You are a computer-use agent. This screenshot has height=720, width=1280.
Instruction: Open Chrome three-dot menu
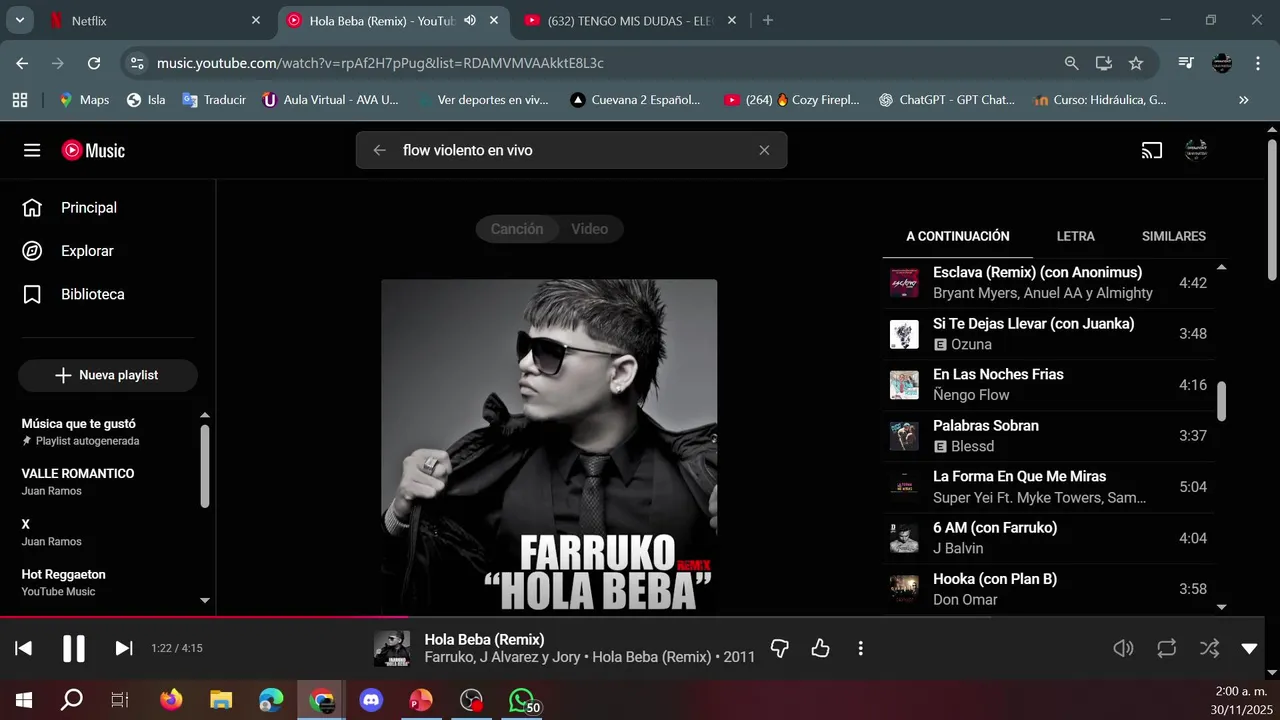(x=1256, y=63)
